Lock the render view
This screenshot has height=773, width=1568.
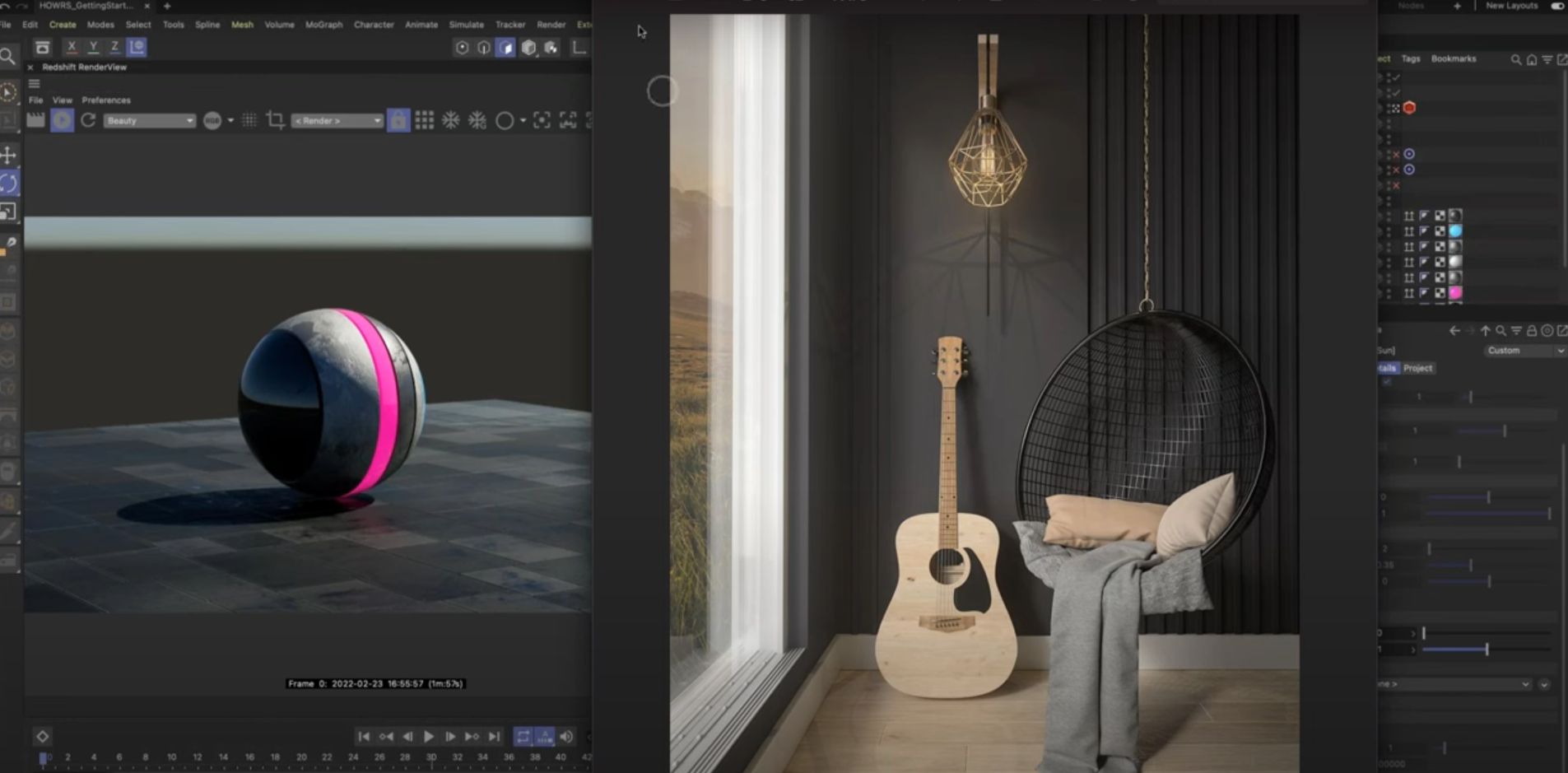click(398, 120)
